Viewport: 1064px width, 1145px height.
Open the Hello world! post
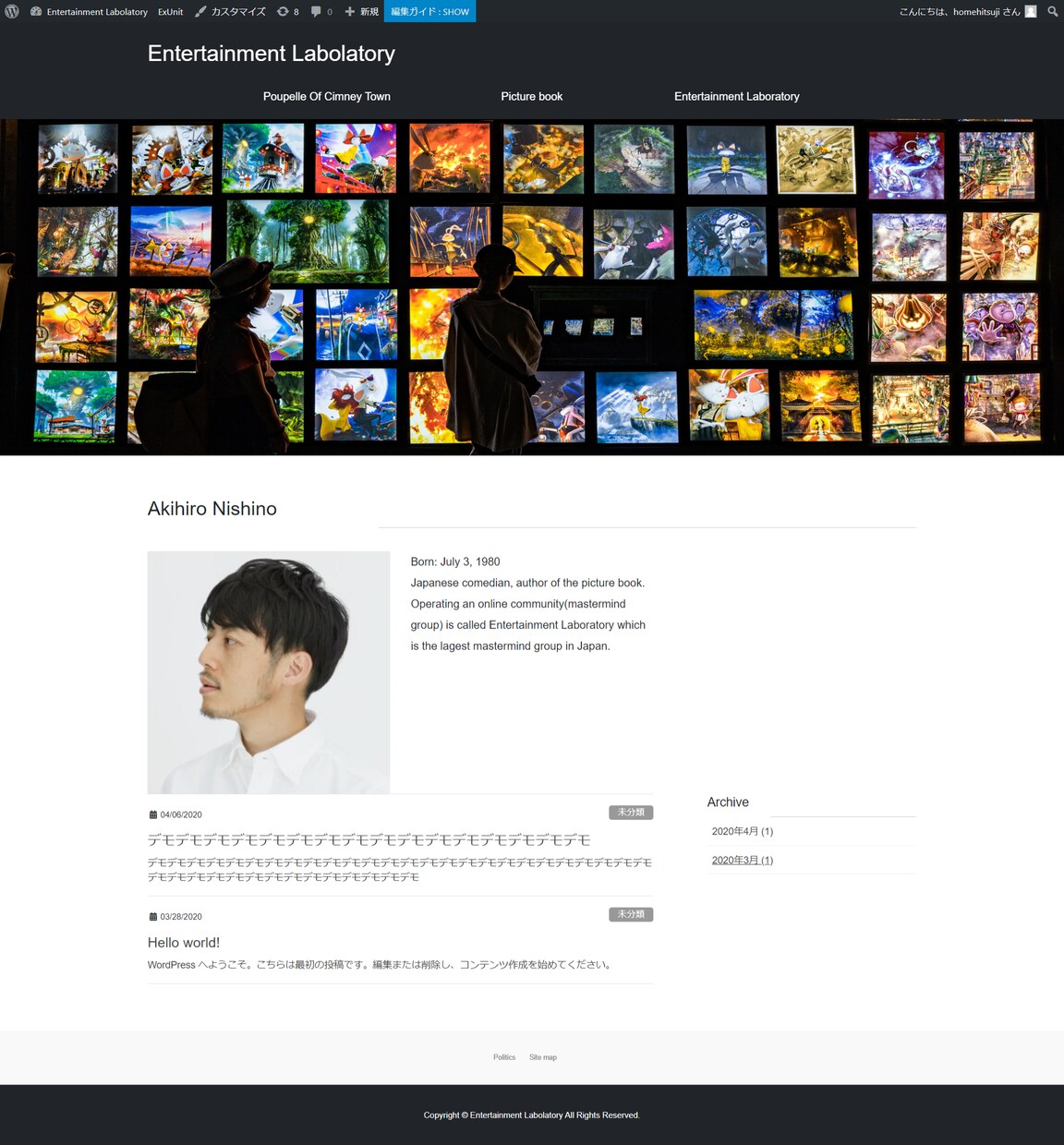[184, 942]
